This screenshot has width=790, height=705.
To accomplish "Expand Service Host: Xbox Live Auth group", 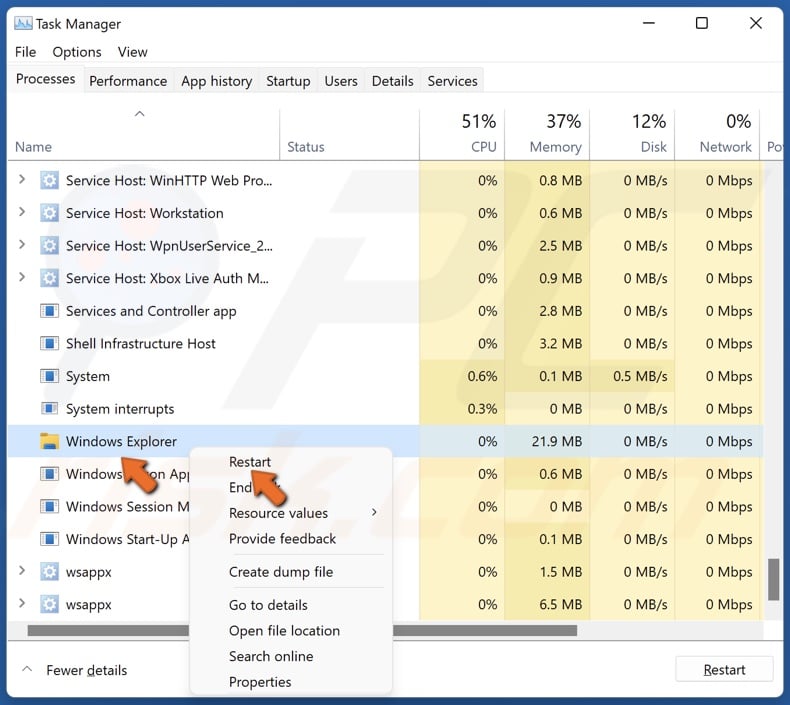I will tap(22, 277).
